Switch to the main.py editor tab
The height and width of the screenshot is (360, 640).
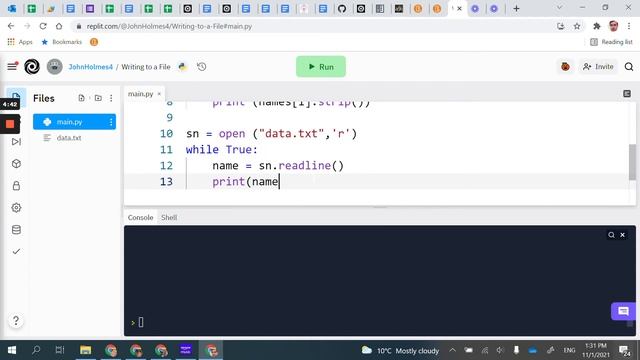coord(140,94)
